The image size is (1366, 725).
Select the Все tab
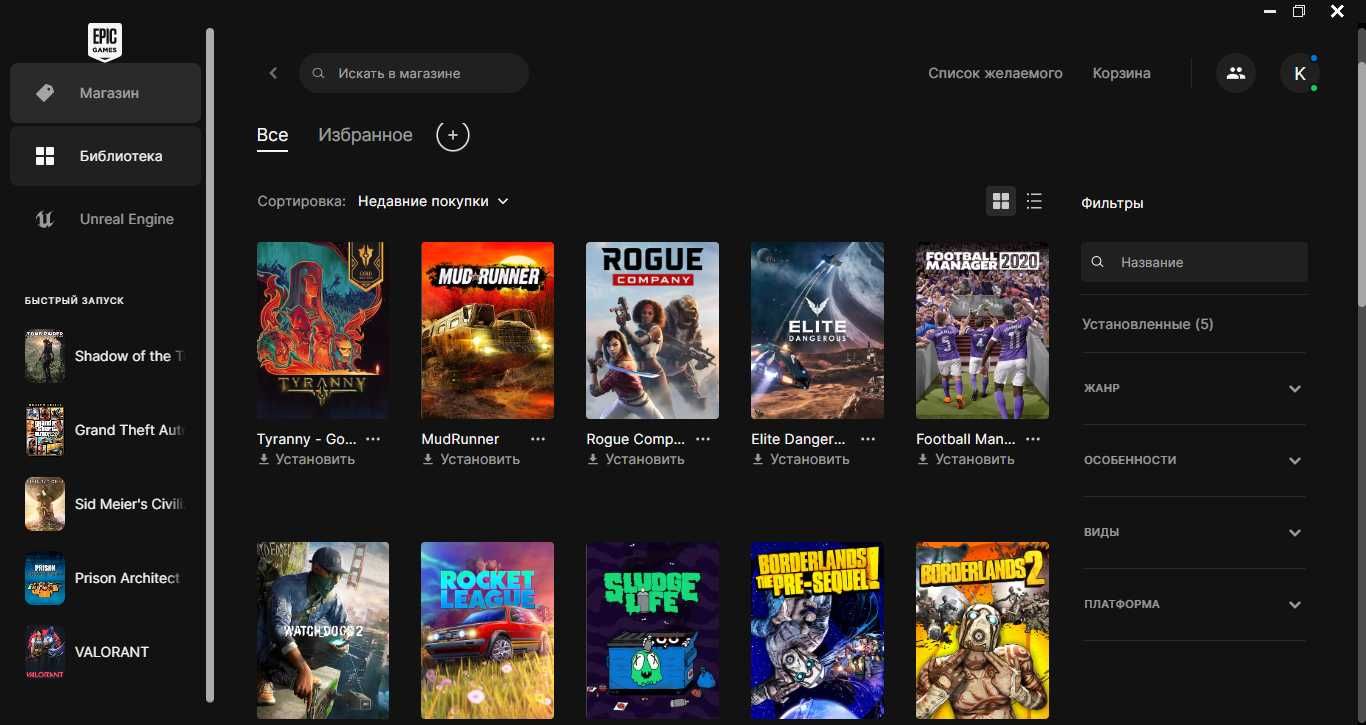pos(272,135)
